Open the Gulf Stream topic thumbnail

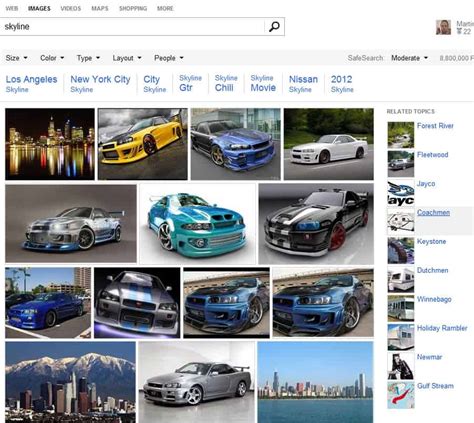pyautogui.click(x=401, y=395)
